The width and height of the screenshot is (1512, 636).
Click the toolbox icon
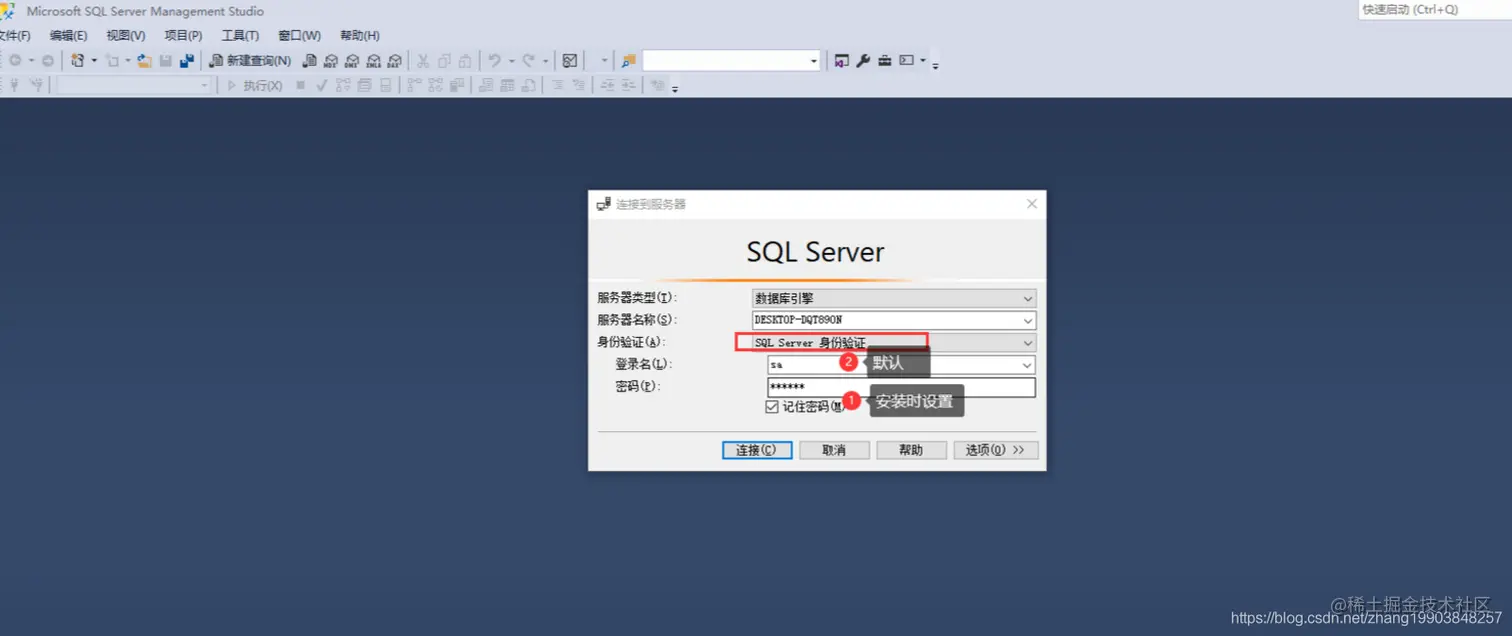click(885, 61)
